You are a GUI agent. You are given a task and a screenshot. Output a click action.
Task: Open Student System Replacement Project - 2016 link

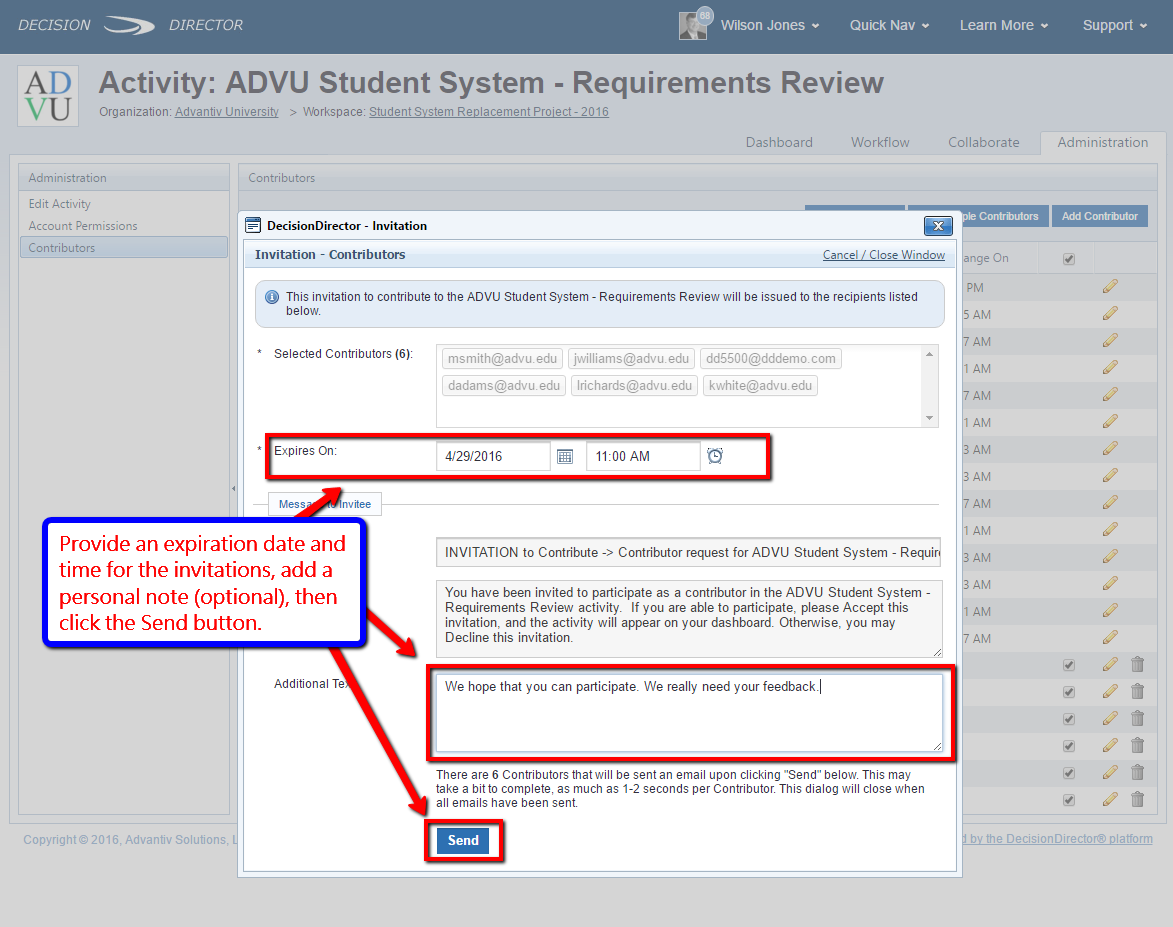pyautogui.click(x=489, y=112)
